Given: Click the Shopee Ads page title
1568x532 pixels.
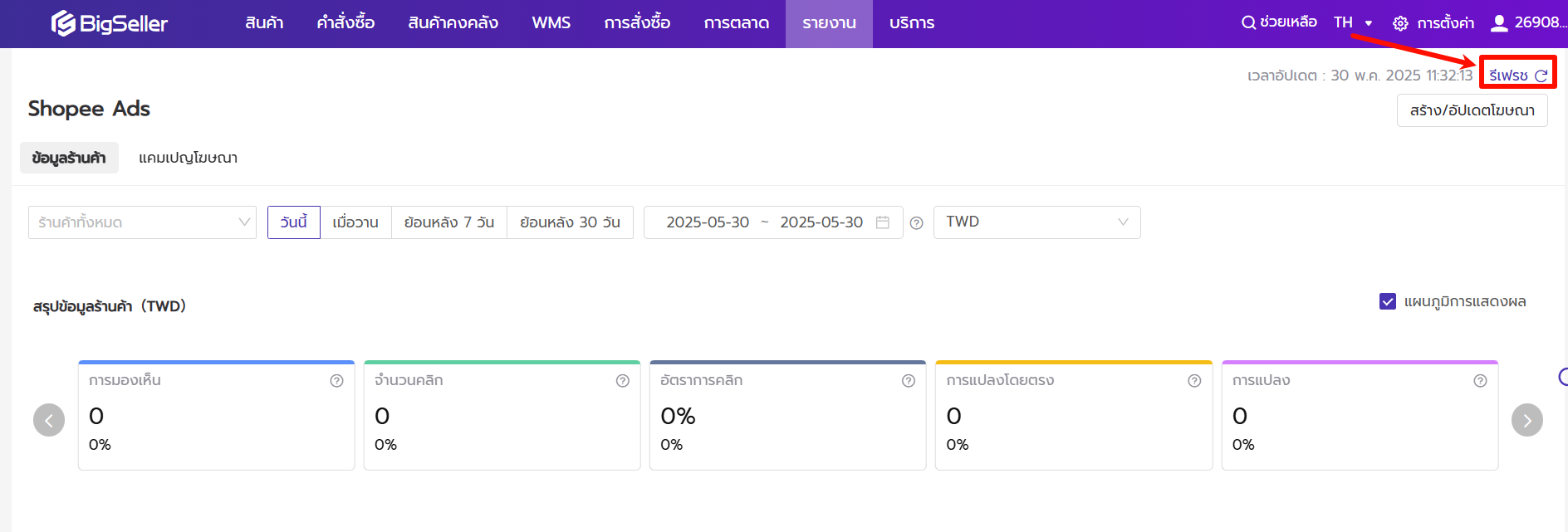Looking at the screenshot, I should pos(89,109).
